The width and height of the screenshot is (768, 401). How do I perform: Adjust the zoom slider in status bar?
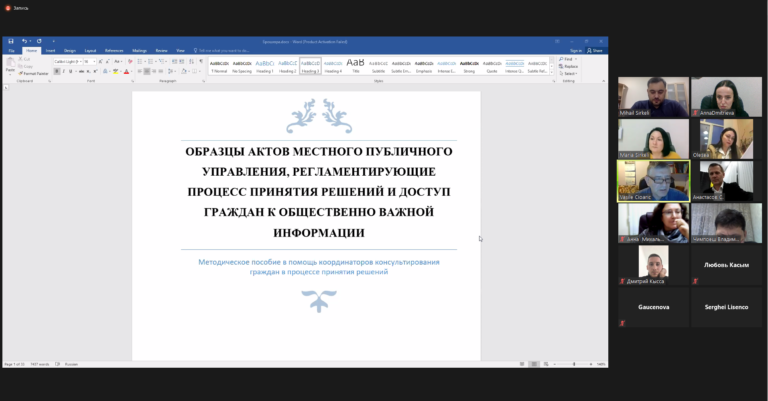[x=574, y=364]
